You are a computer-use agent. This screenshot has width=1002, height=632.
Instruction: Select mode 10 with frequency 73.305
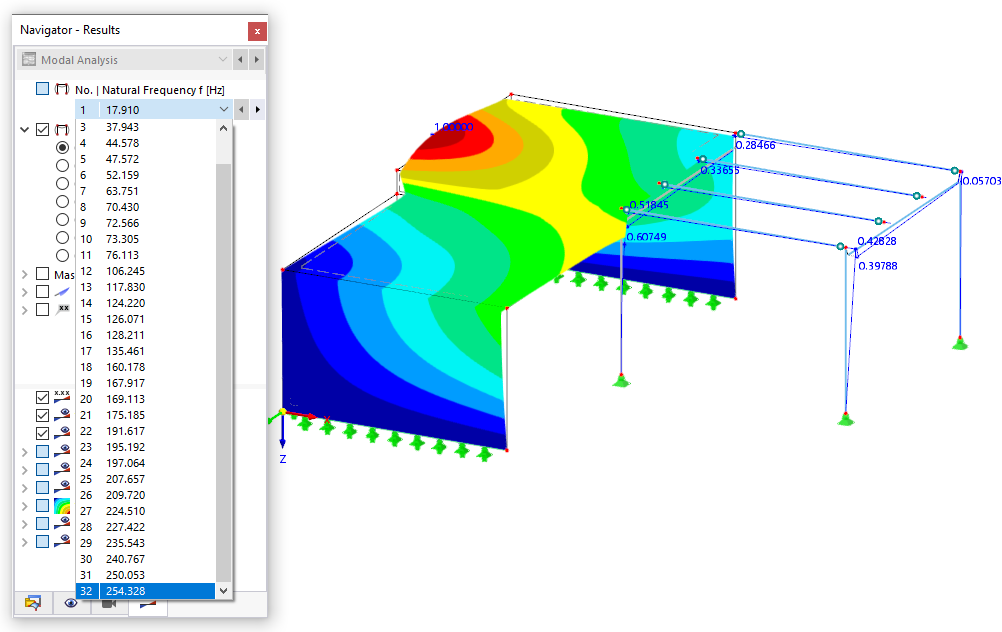146,239
